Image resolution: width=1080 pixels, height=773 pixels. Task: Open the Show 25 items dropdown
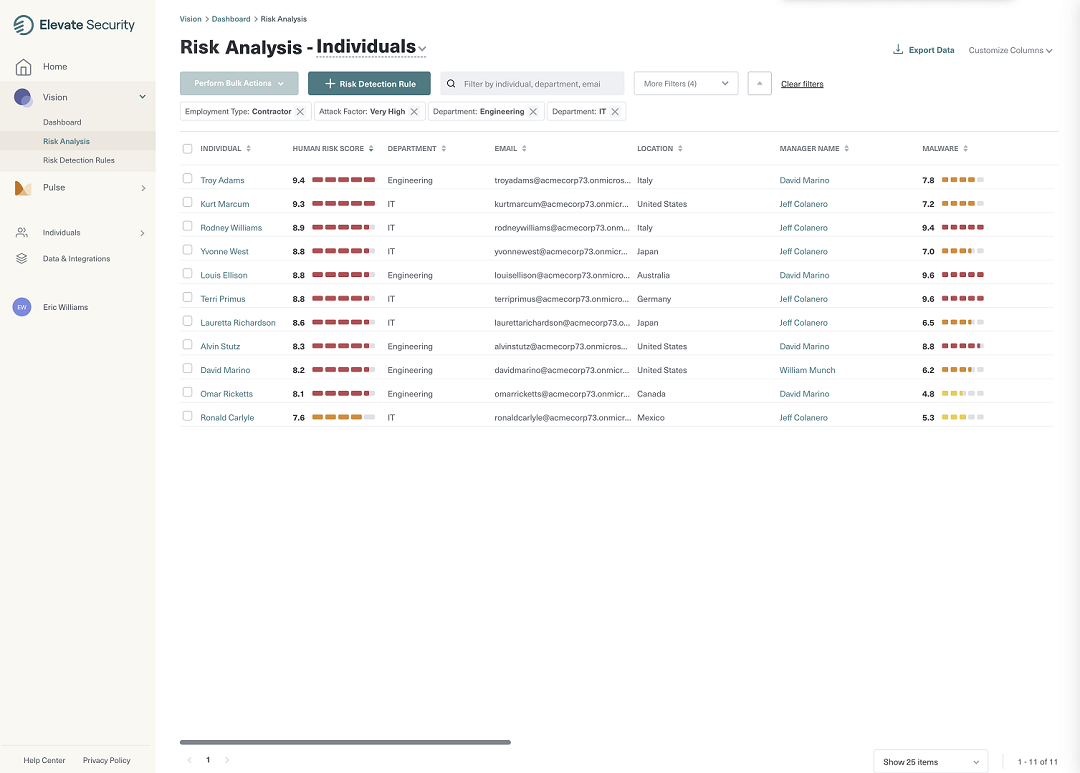(x=930, y=762)
